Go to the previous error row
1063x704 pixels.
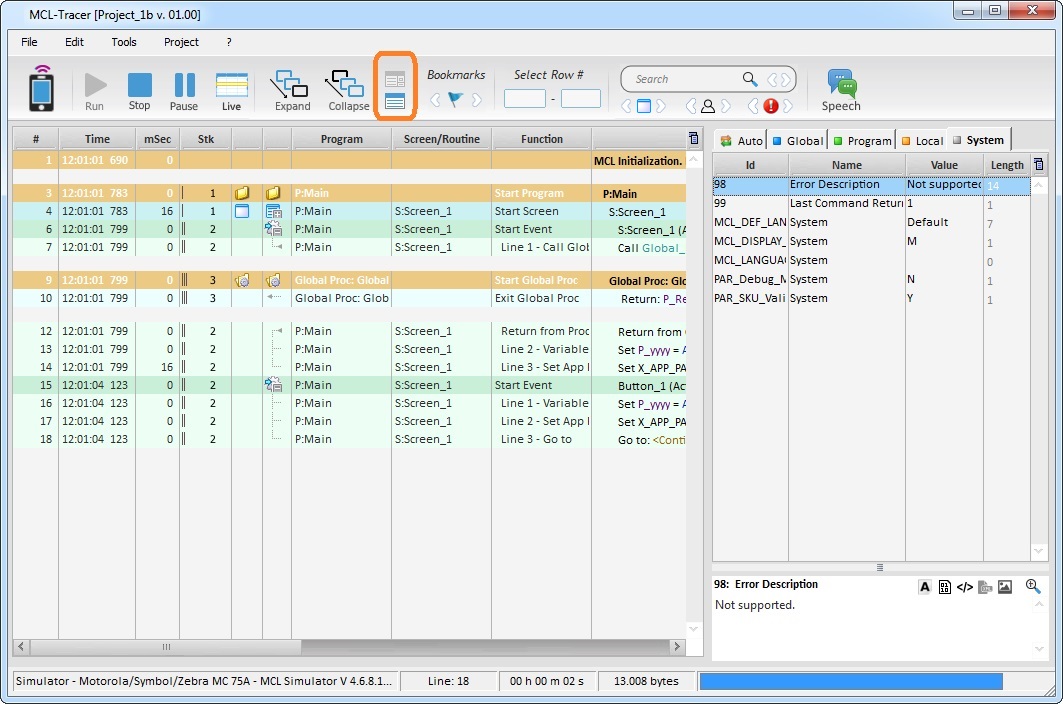tap(753, 106)
